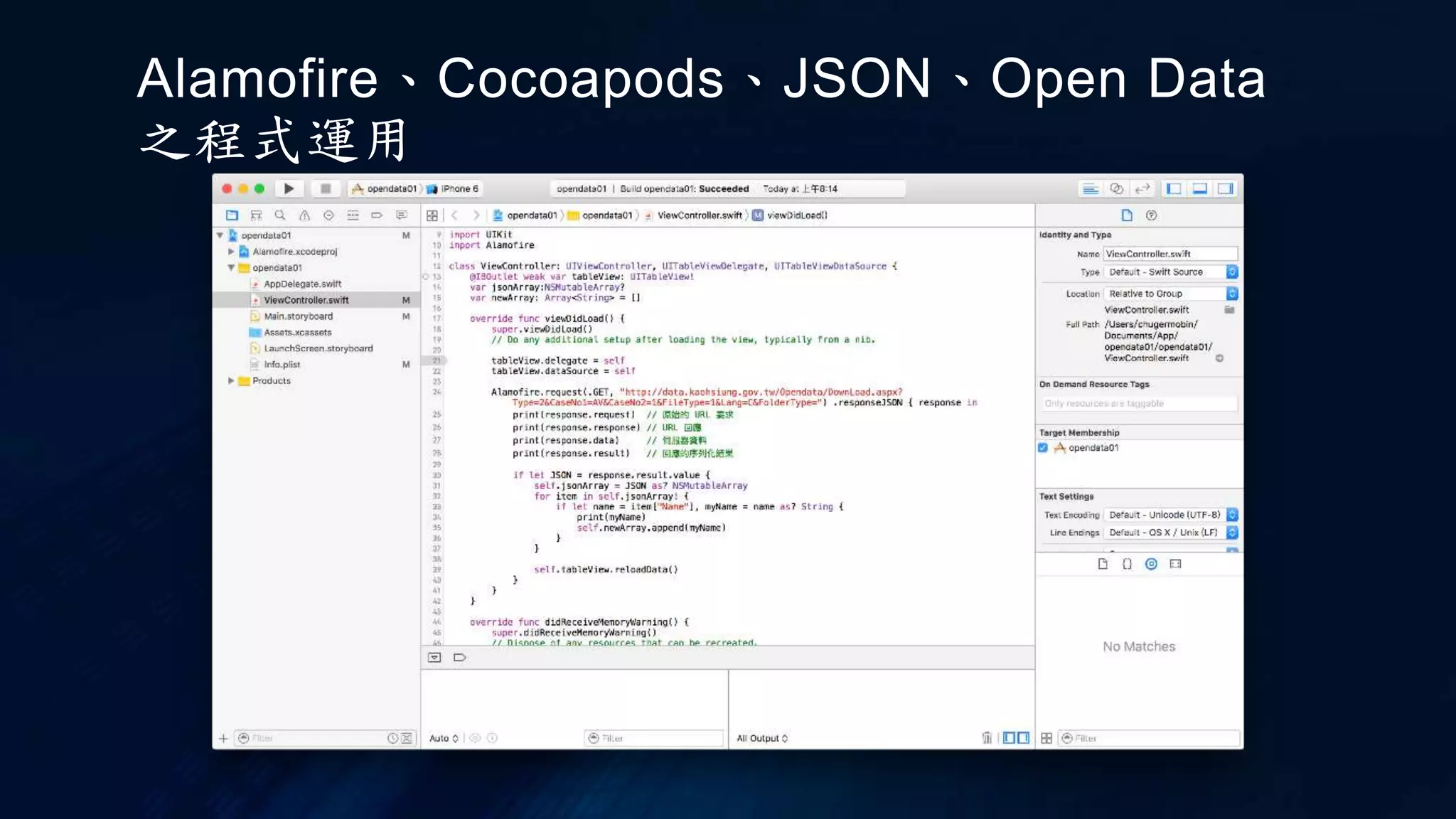Edit the Name field ViewController.swift
This screenshot has width=1456, height=819.
1170,254
